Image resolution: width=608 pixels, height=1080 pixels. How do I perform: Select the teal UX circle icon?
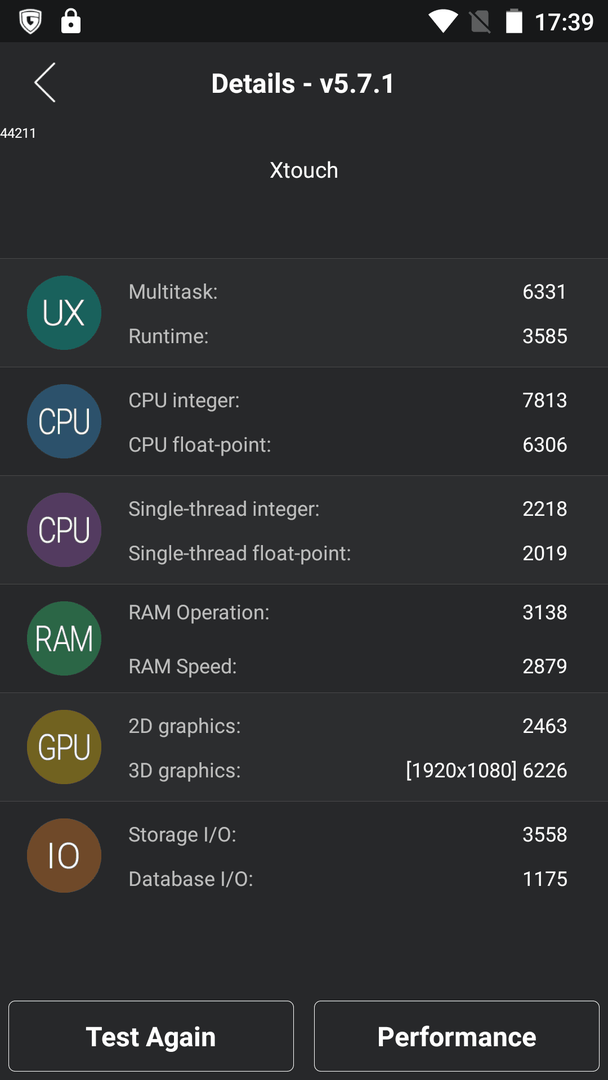tap(64, 313)
